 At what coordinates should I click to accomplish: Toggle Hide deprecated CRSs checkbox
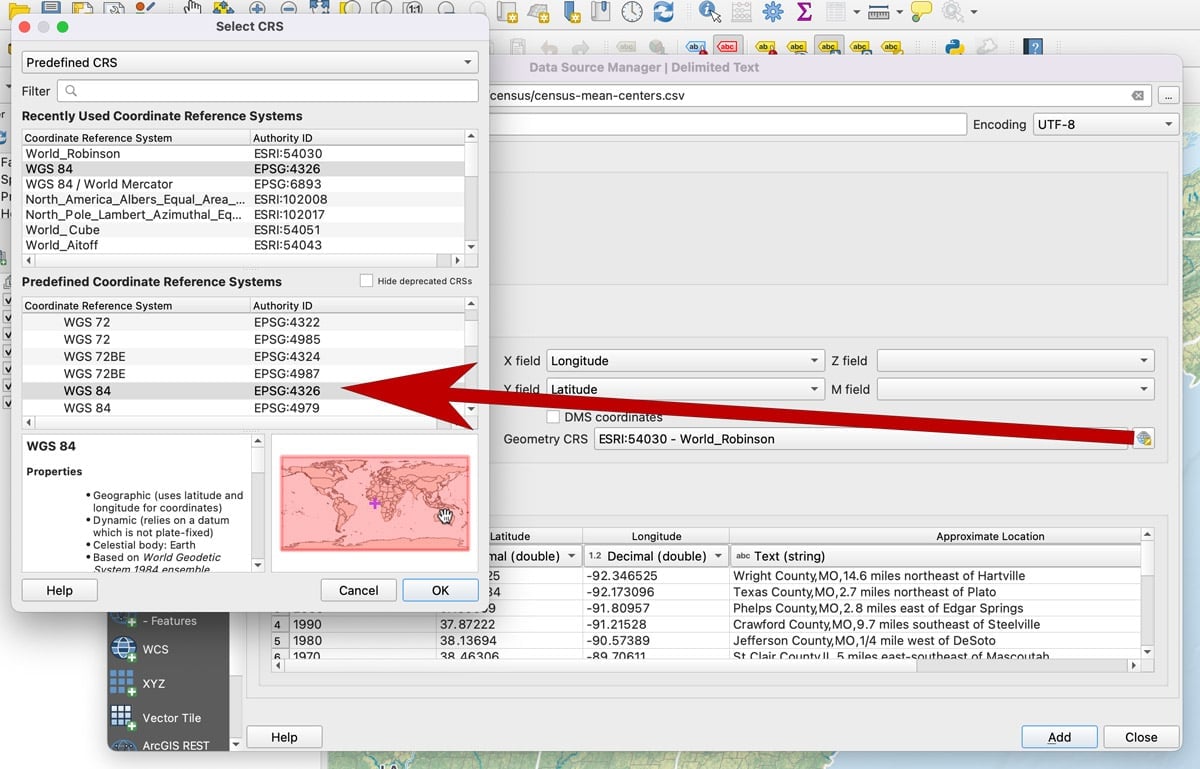(x=366, y=281)
